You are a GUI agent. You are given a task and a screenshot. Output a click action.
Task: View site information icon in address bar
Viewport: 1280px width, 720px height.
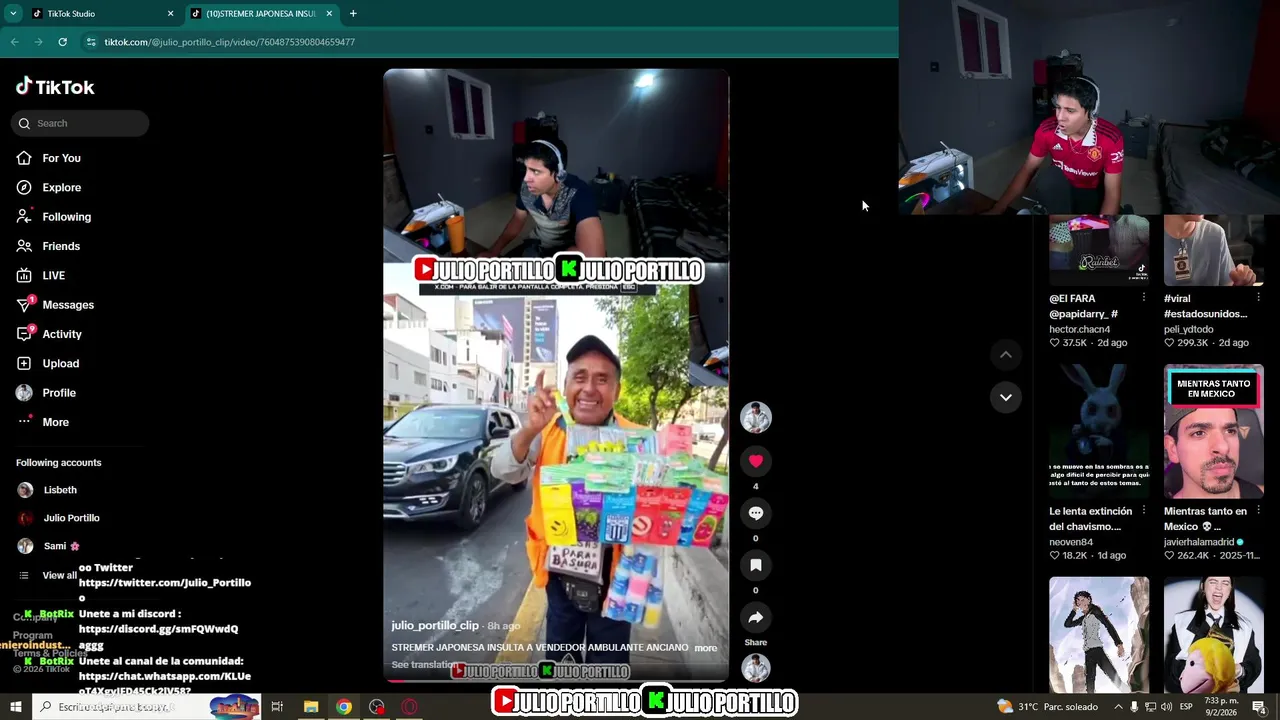point(91,42)
